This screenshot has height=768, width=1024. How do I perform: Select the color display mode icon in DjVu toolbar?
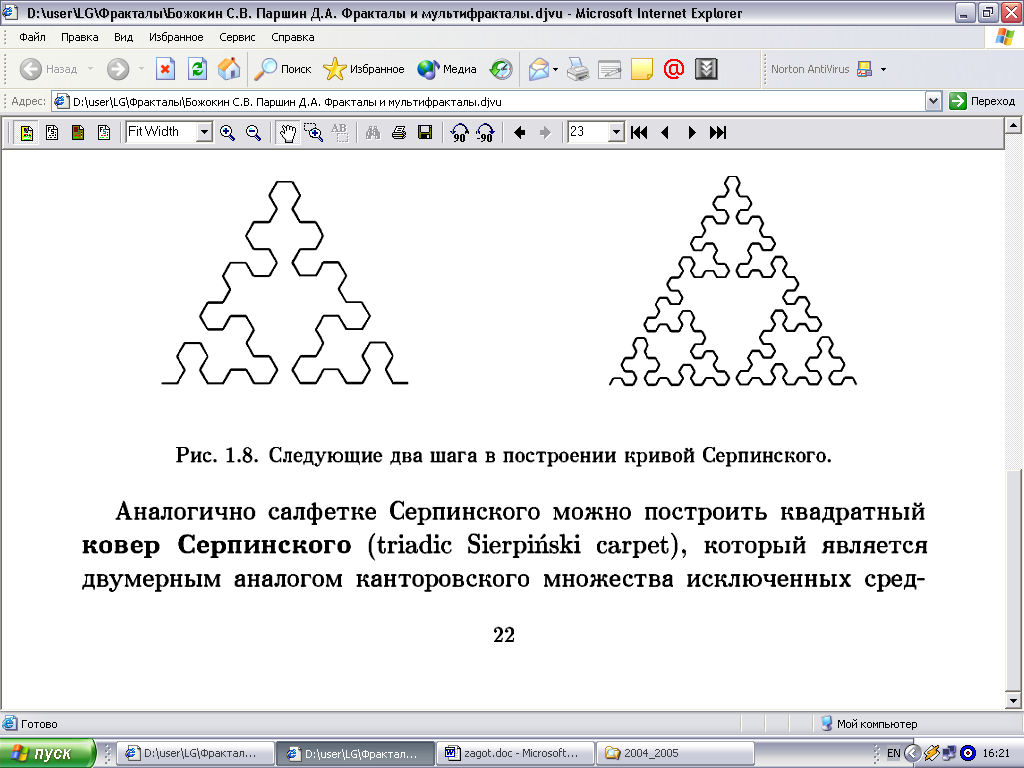tap(27, 133)
